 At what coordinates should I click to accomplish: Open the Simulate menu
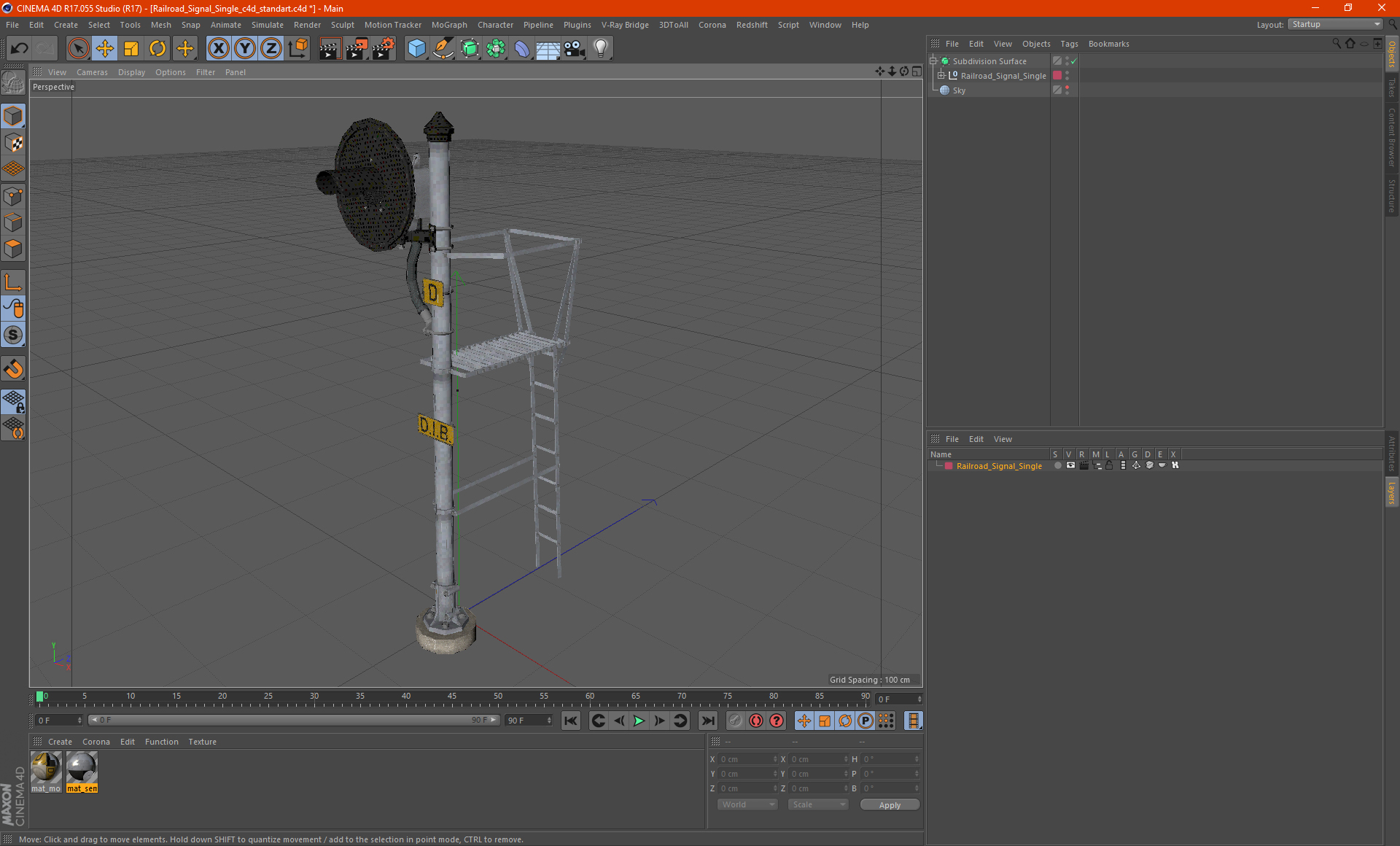click(x=267, y=25)
